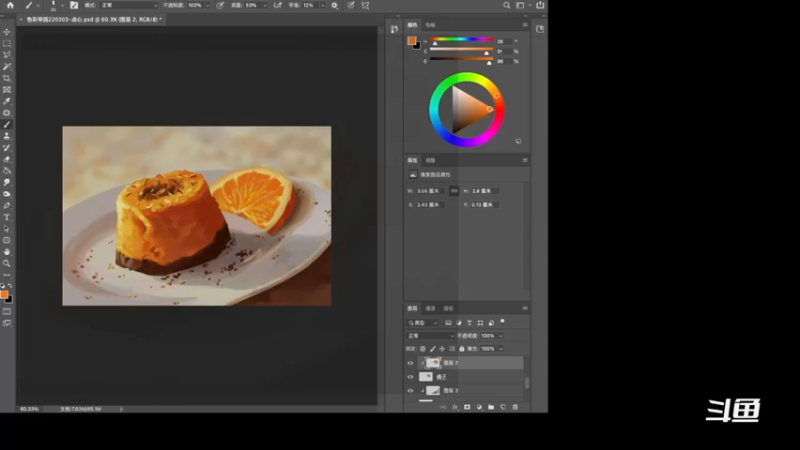The height and width of the screenshot is (450, 800).
Task: Add a layer style with fx icon
Action: click(455, 407)
